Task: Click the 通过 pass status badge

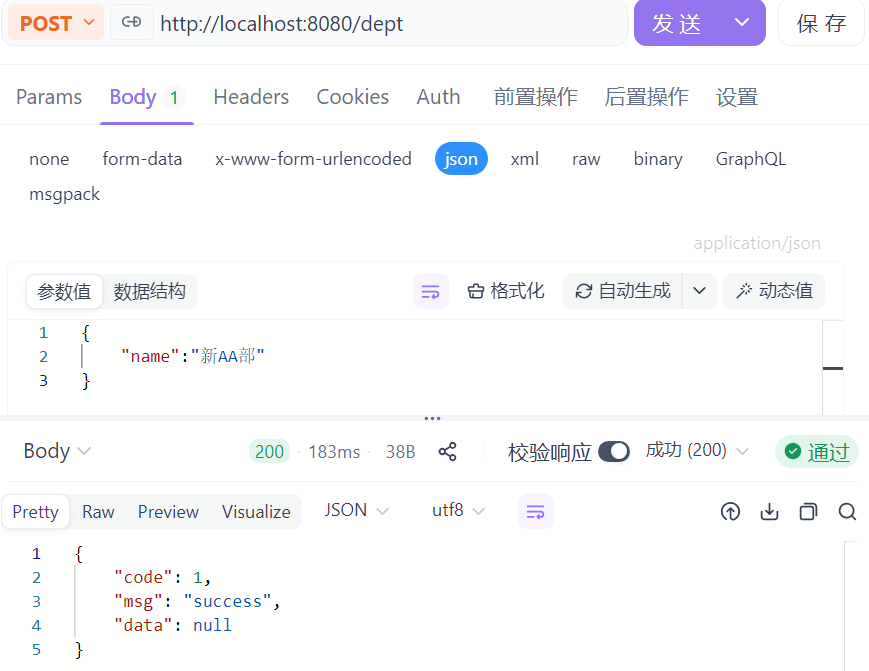Action: click(816, 452)
